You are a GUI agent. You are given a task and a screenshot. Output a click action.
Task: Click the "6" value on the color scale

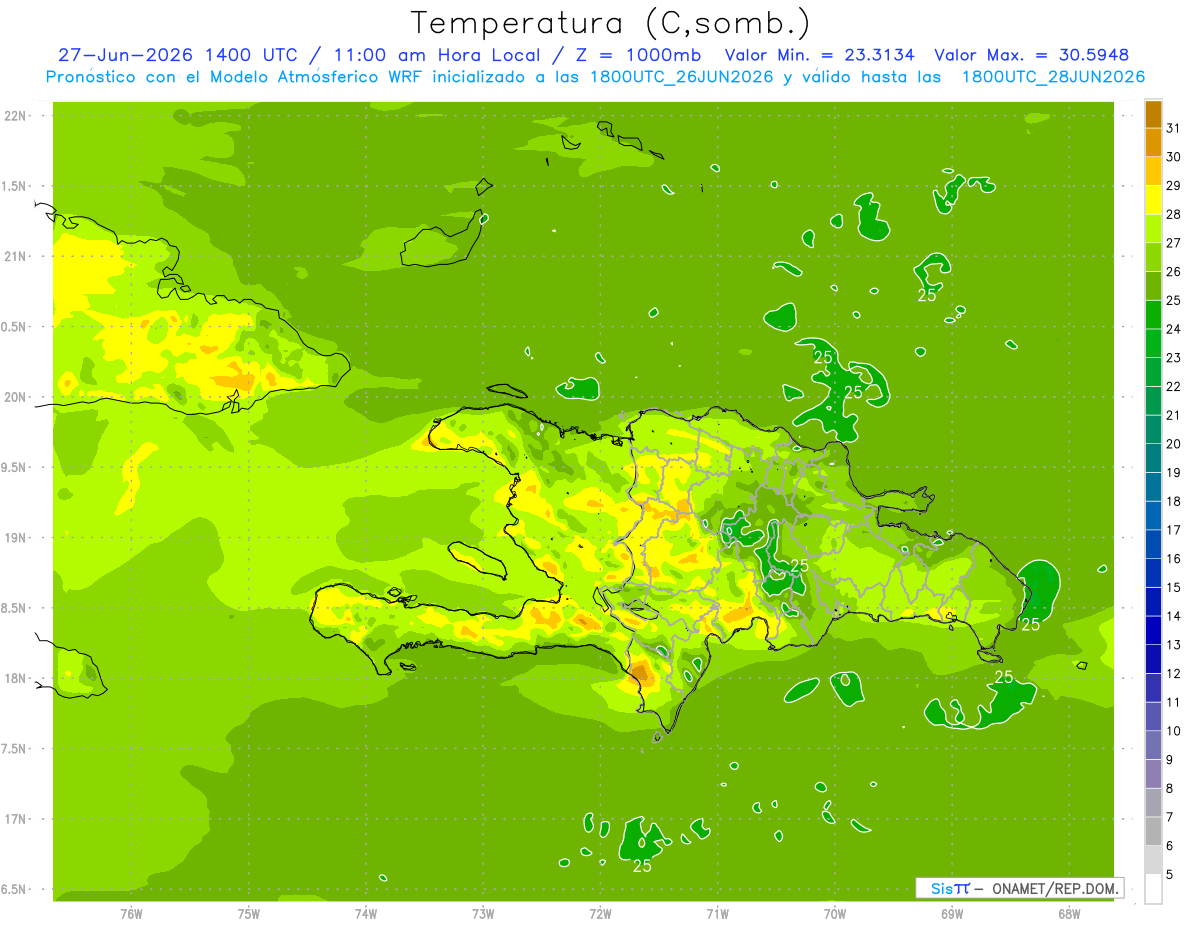pos(1171,846)
